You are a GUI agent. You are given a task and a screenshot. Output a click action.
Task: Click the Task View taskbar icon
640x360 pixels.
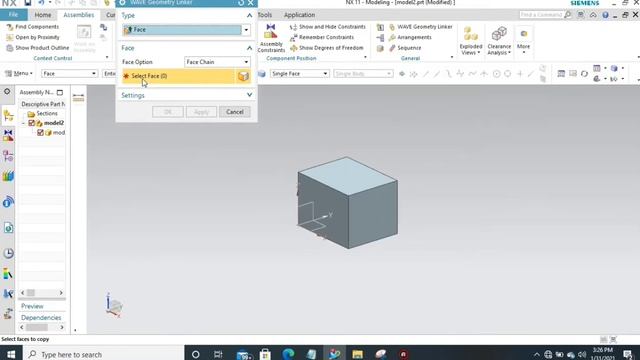point(218,354)
